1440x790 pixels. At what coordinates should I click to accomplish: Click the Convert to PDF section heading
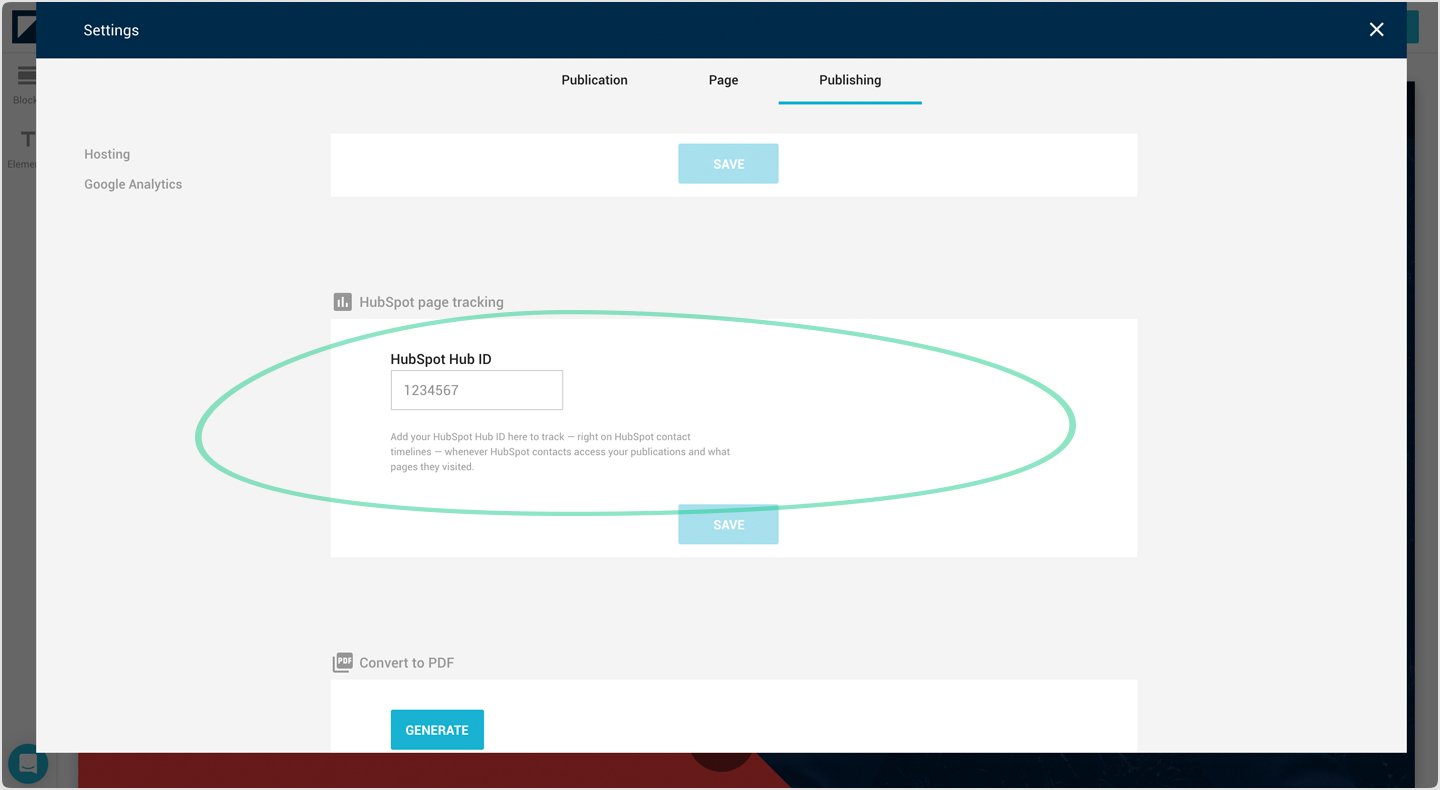(406, 663)
